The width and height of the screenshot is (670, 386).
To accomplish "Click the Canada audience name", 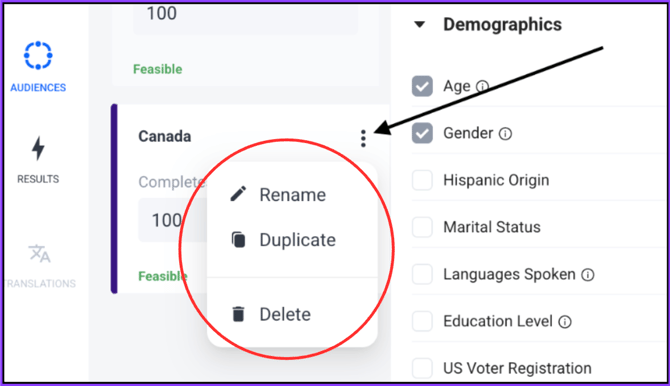I will tap(165, 136).
